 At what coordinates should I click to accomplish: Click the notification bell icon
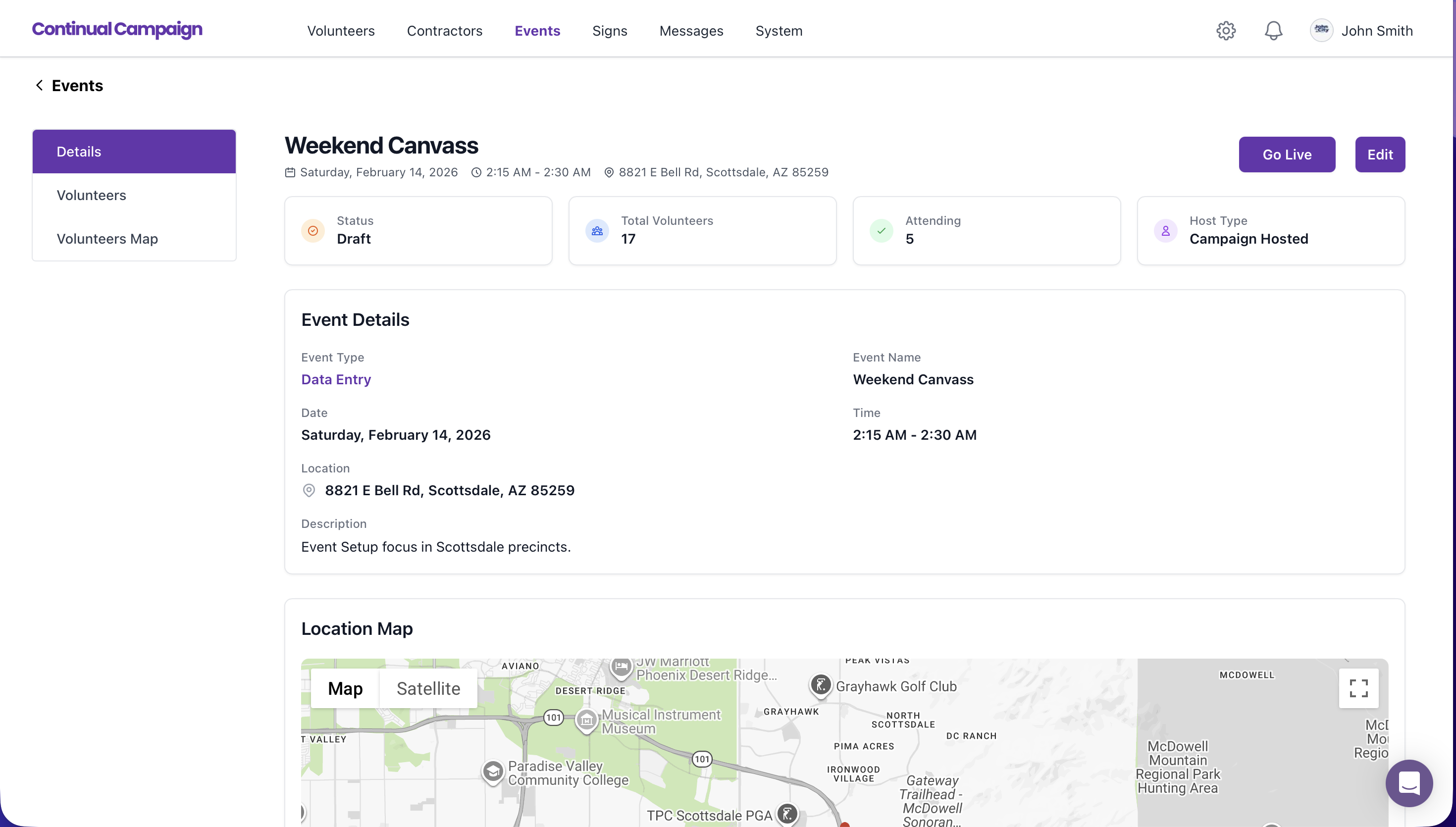point(1273,30)
